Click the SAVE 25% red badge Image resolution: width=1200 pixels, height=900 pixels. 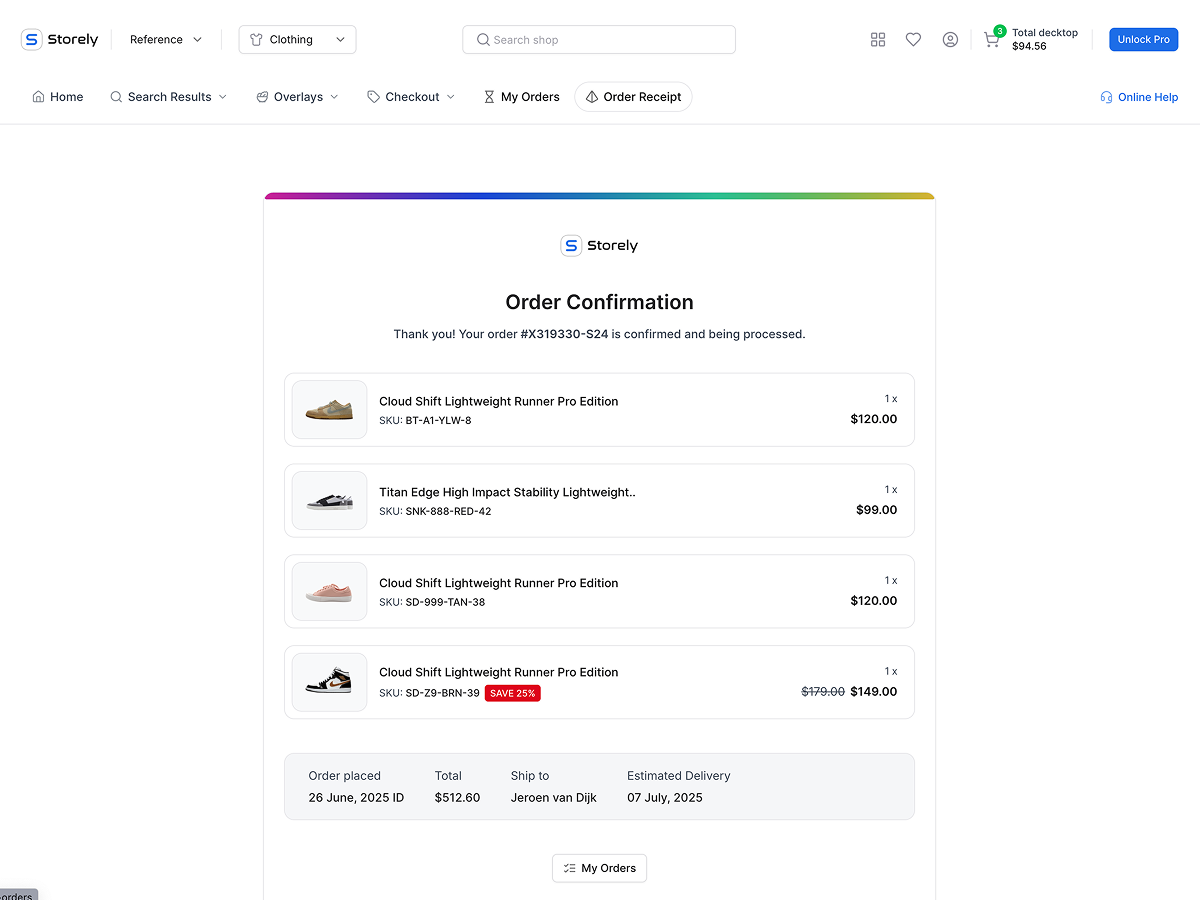(x=512, y=692)
